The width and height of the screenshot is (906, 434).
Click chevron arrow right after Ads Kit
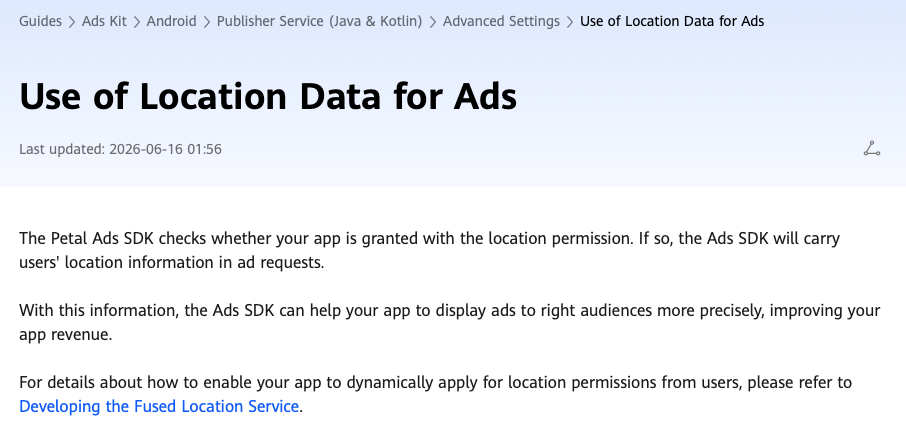[x=137, y=22]
